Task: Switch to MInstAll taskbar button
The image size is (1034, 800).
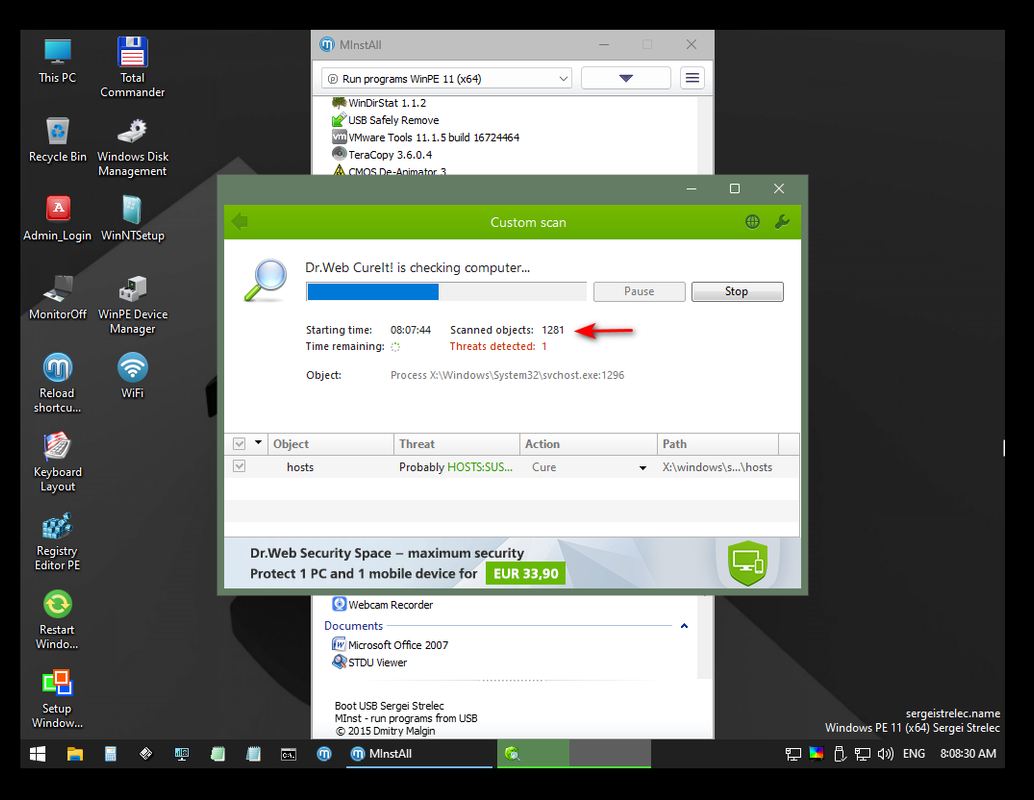Action: tap(421, 754)
